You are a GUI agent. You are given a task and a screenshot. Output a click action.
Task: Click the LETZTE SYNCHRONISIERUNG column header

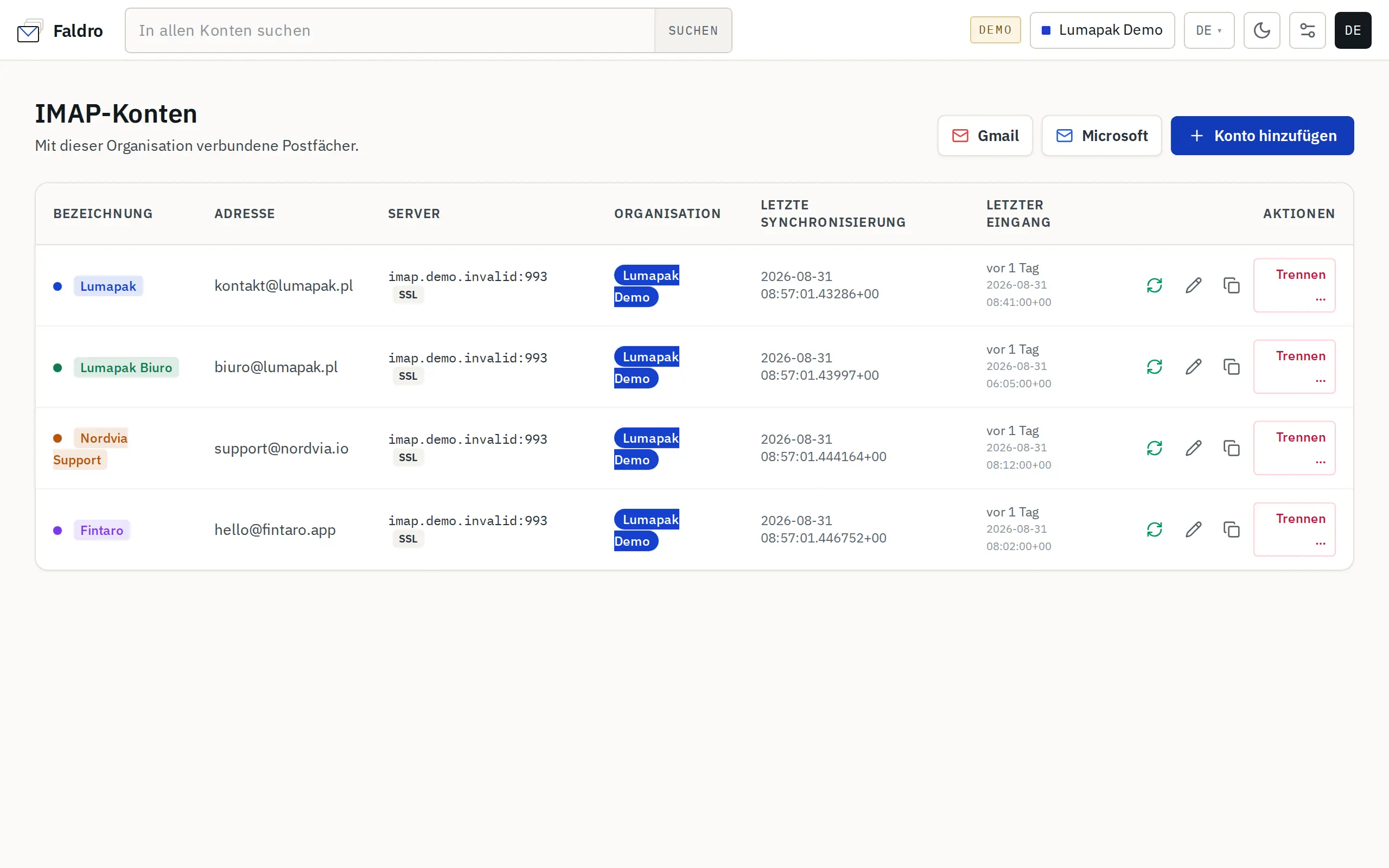[833, 214]
